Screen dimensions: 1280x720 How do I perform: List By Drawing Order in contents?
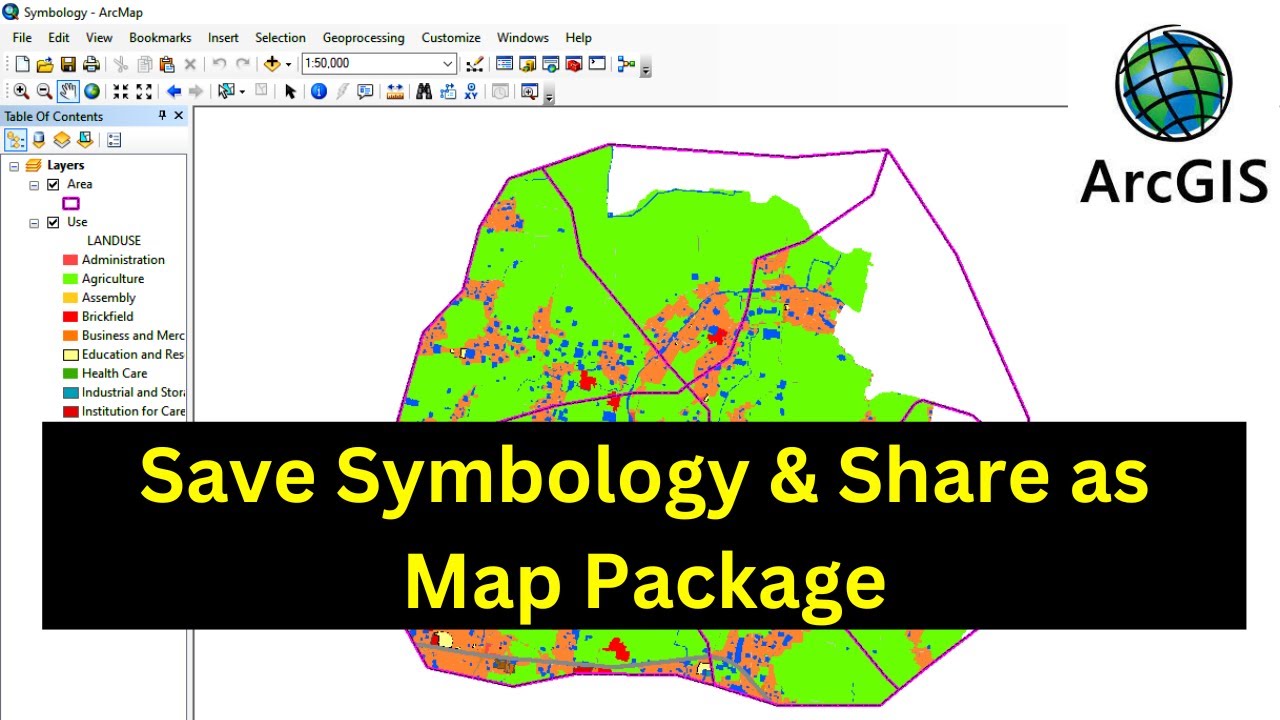click(x=16, y=140)
